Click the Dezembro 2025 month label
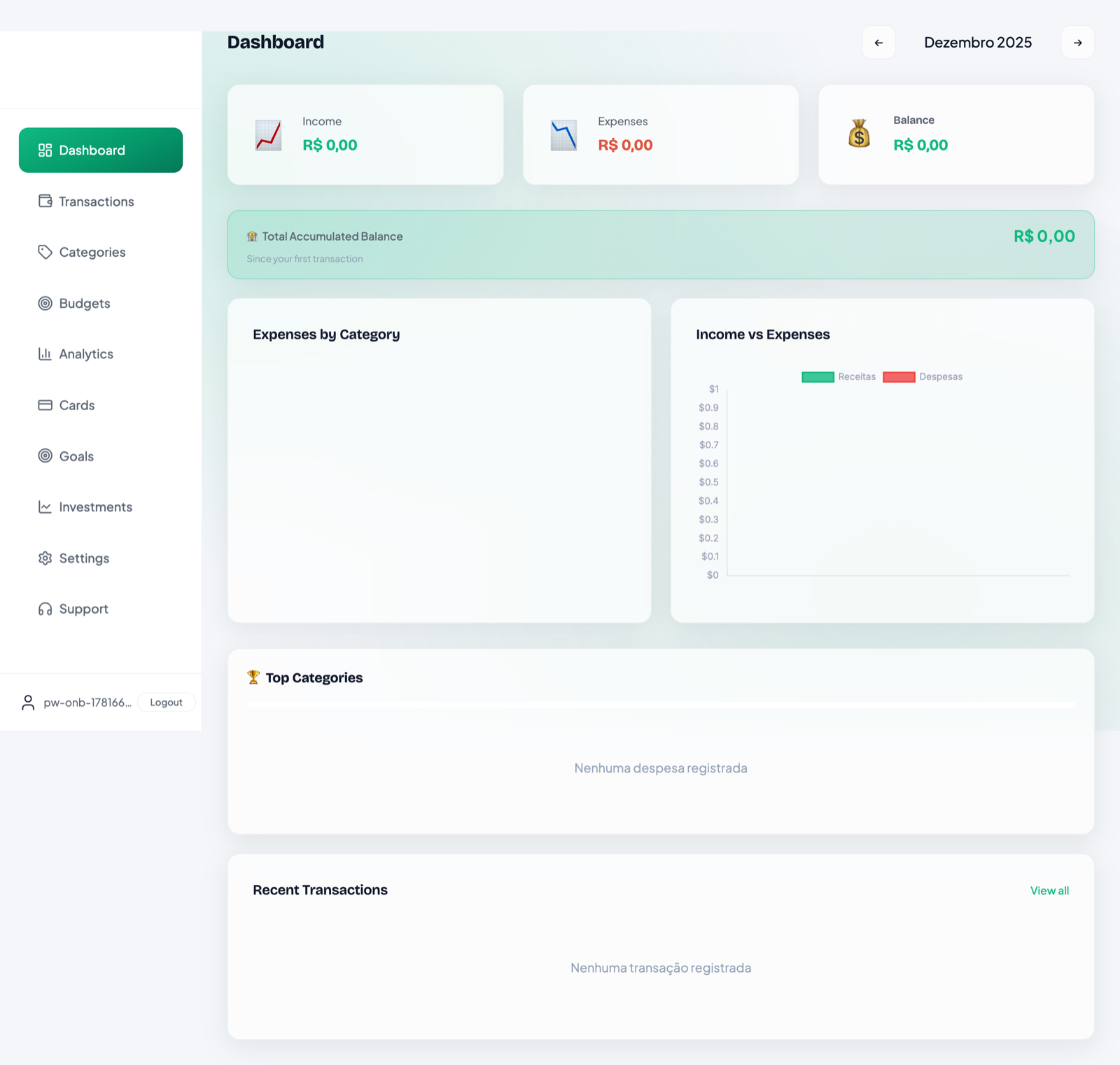This screenshot has width=1120, height=1065. (x=978, y=43)
